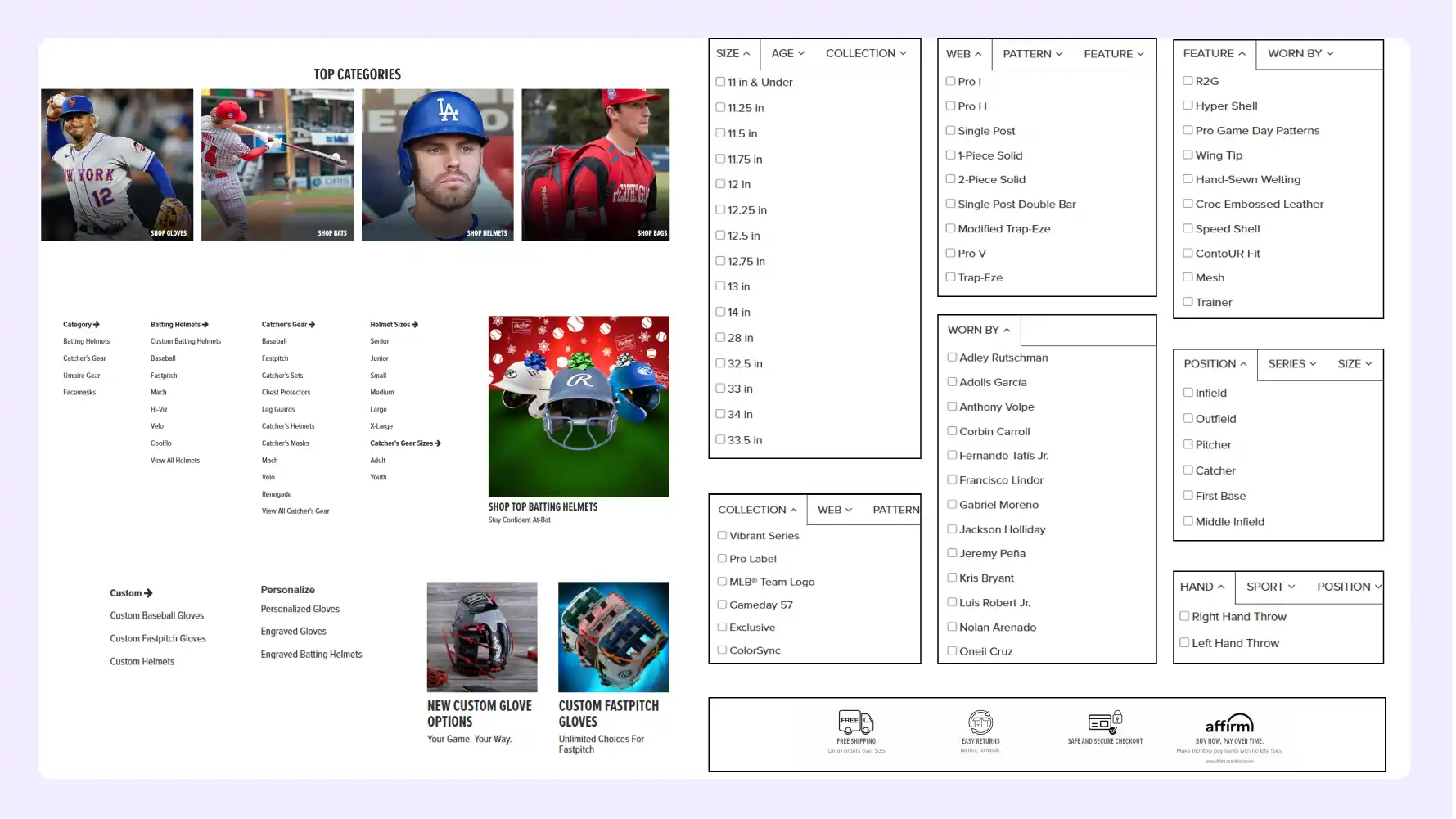Check the 12.5 in size checkbox
Viewport: 1456px width, 819px height.
[x=720, y=236]
